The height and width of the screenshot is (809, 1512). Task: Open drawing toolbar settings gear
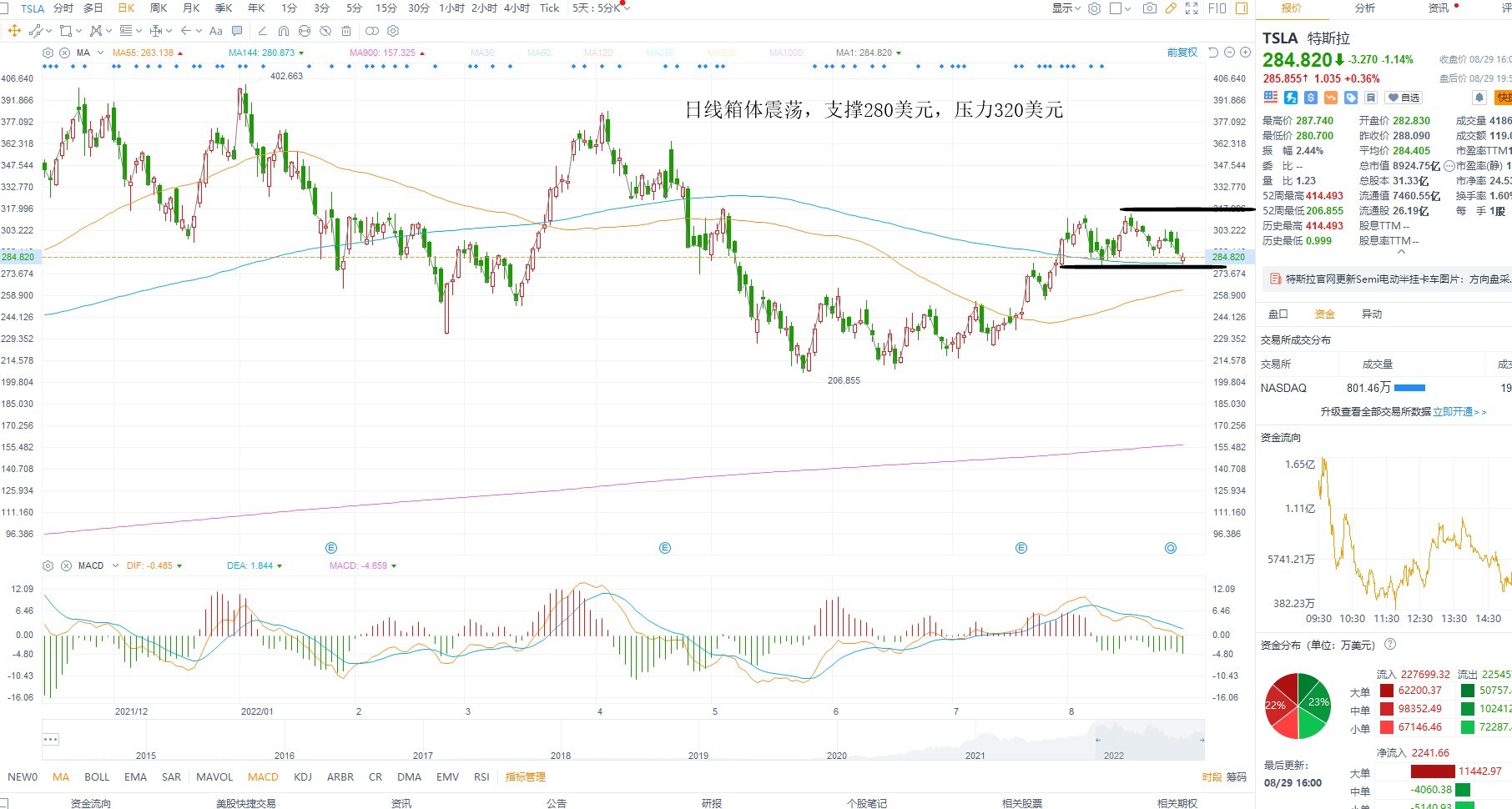coord(393,31)
